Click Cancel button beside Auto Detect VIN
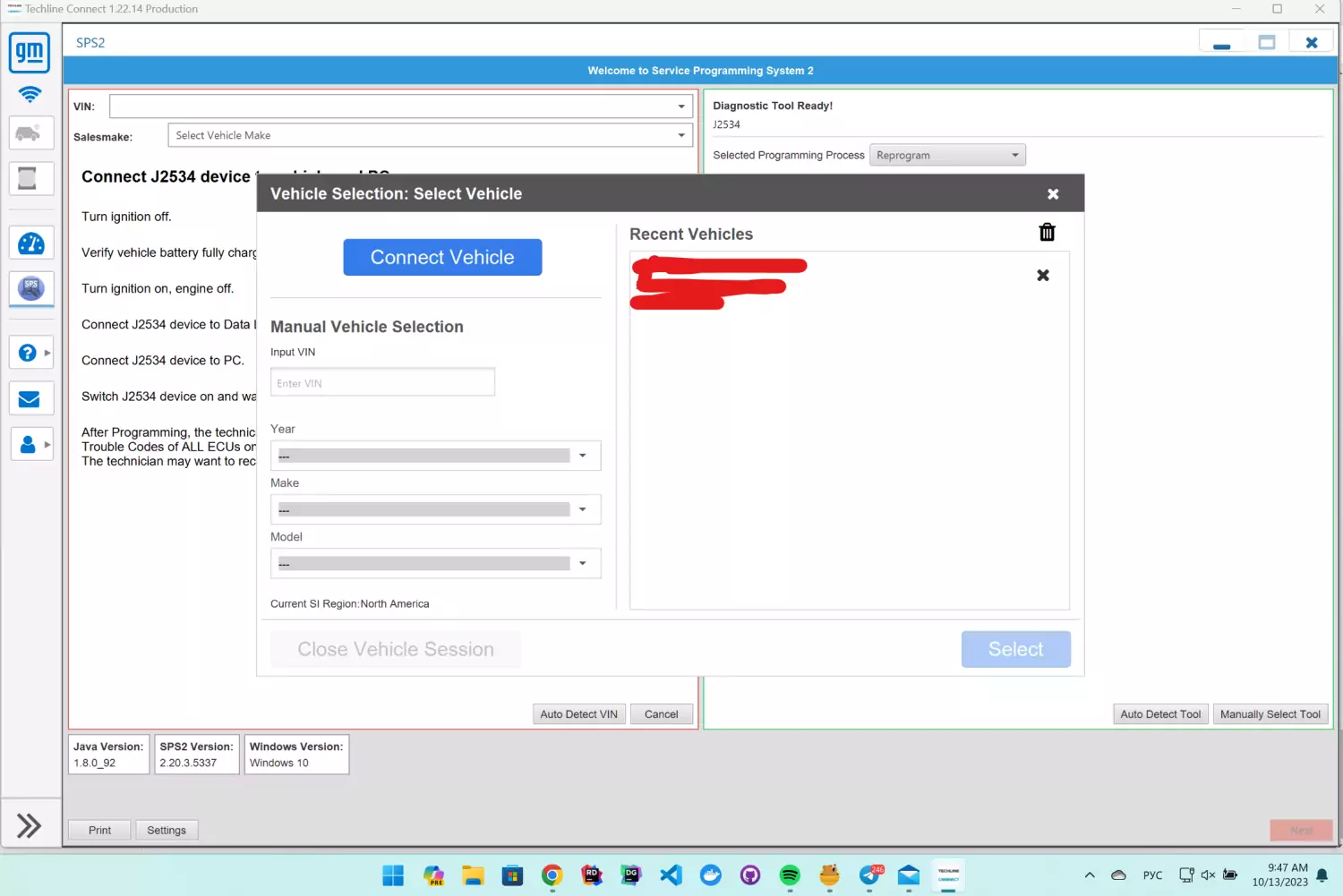Image resolution: width=1343 pixels, height=896 pixels. [662, 714]
